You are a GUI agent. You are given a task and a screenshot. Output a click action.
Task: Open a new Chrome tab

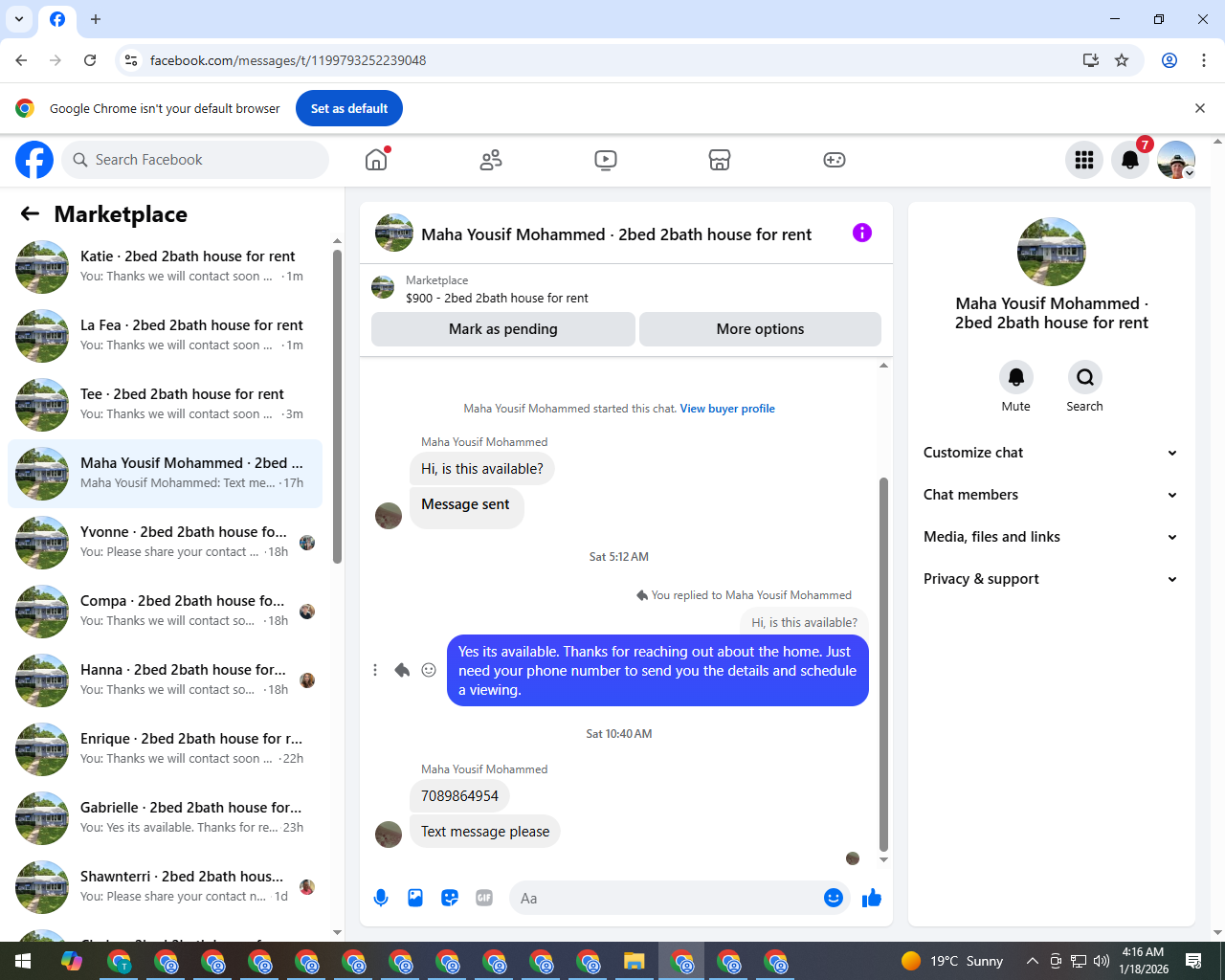tap(96, 19)
